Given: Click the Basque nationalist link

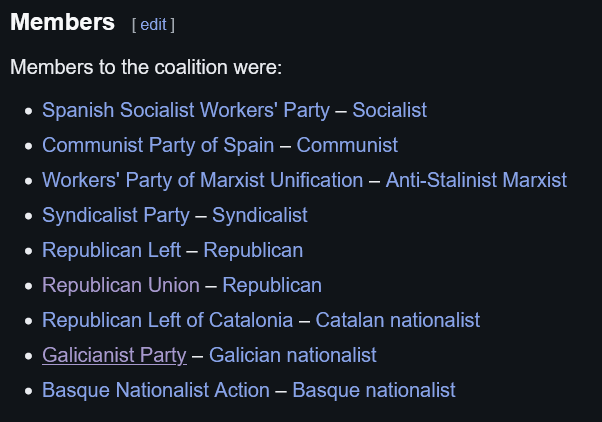Looking at the screenshot, I should click(x=374, y=390).
